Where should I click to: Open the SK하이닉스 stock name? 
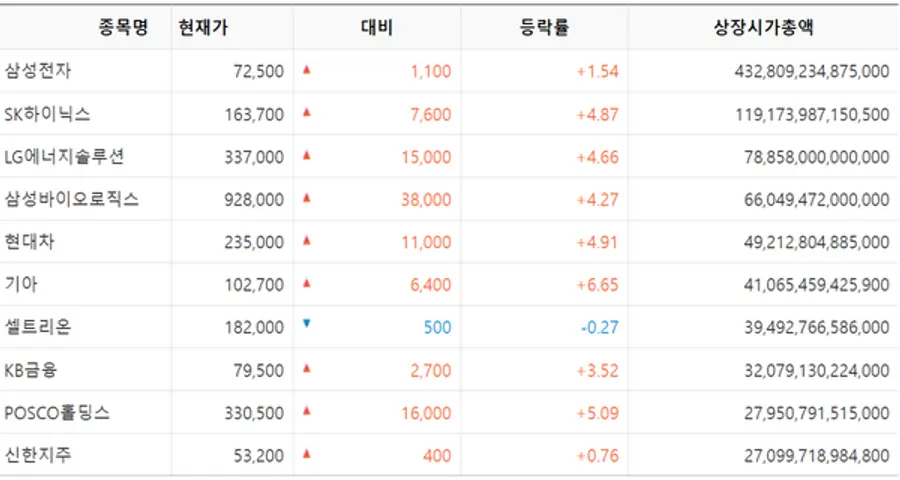[47, 114]
